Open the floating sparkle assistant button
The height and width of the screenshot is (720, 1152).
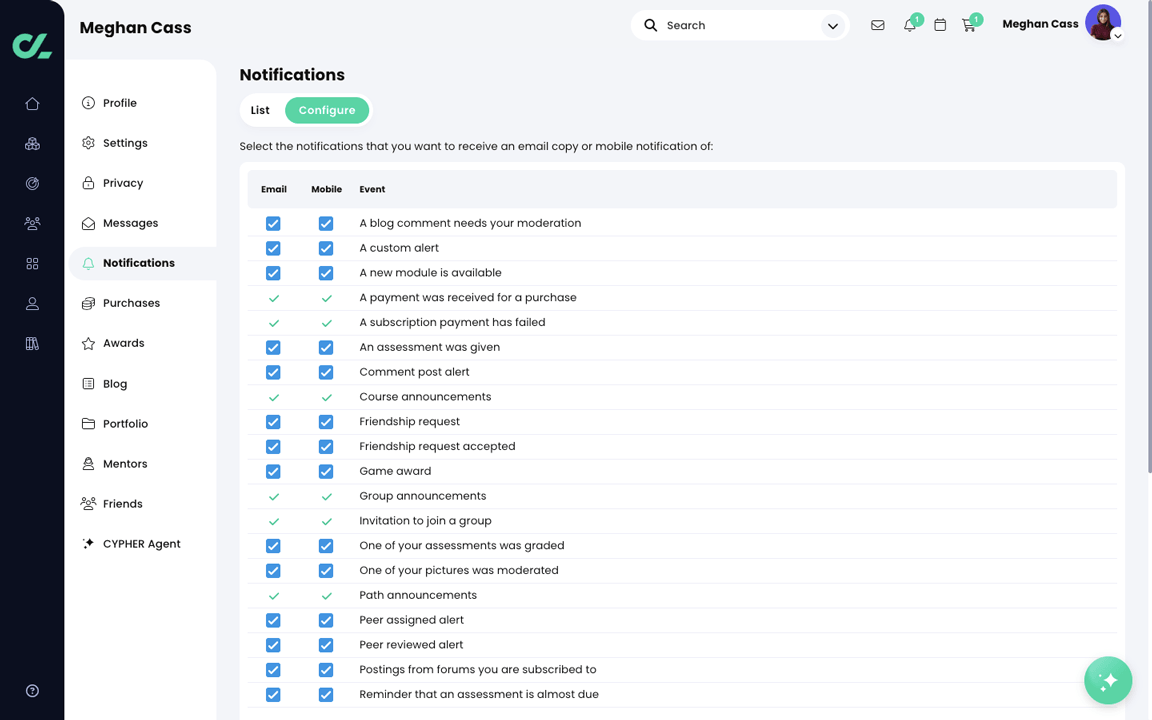(x=1108, y=680)
